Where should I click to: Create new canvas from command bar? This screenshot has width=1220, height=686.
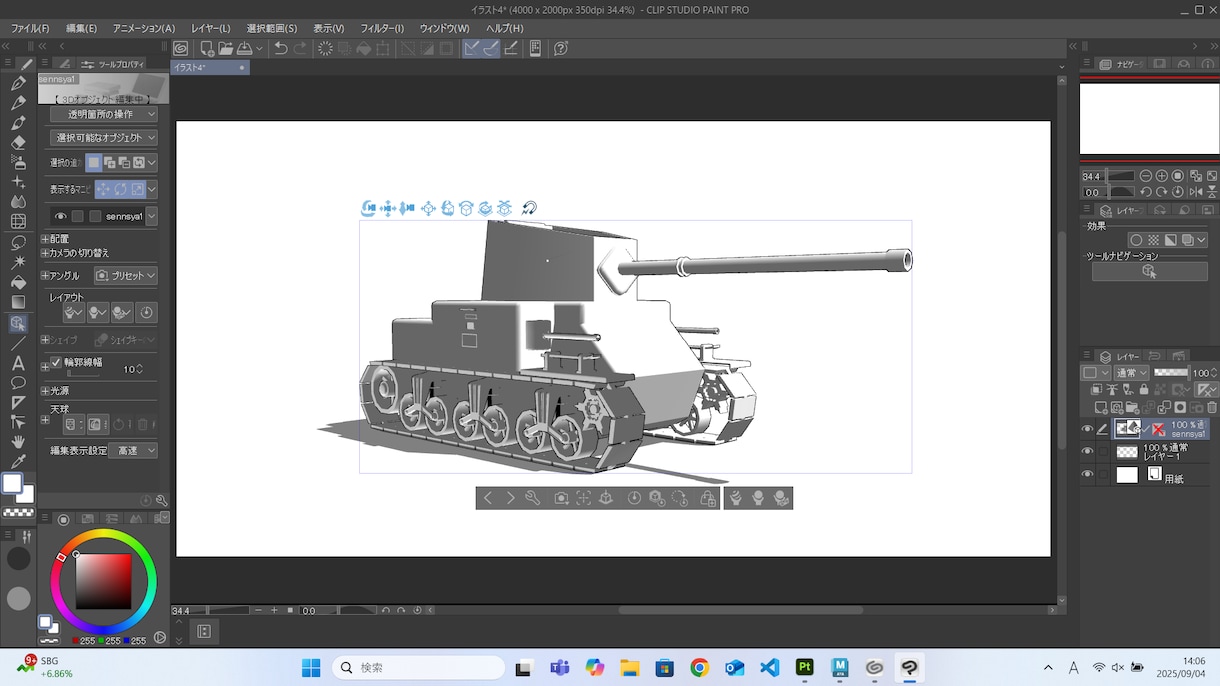[207, 48]
